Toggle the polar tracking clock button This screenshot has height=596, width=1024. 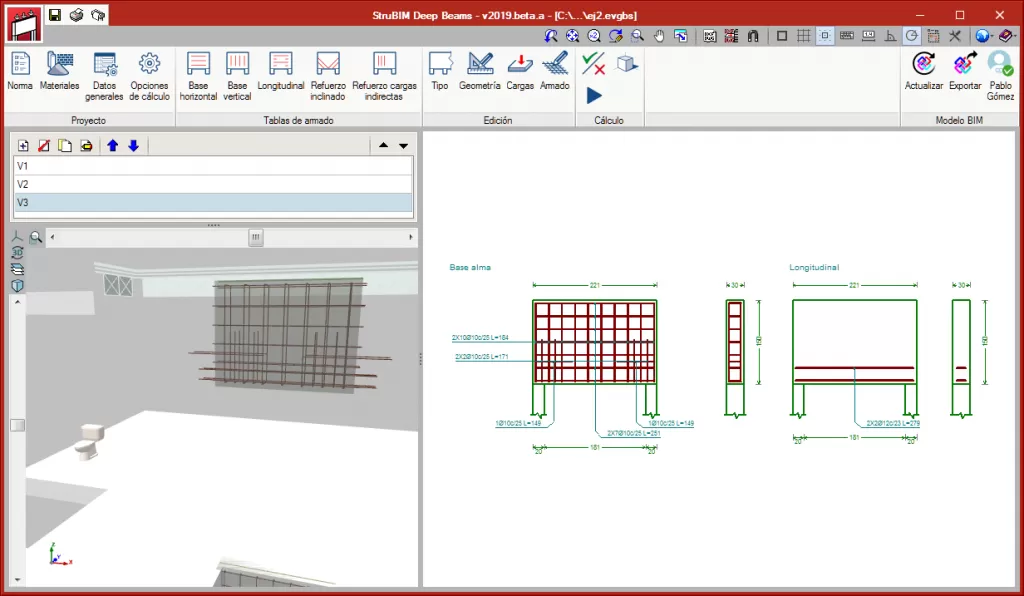point(912,35)
